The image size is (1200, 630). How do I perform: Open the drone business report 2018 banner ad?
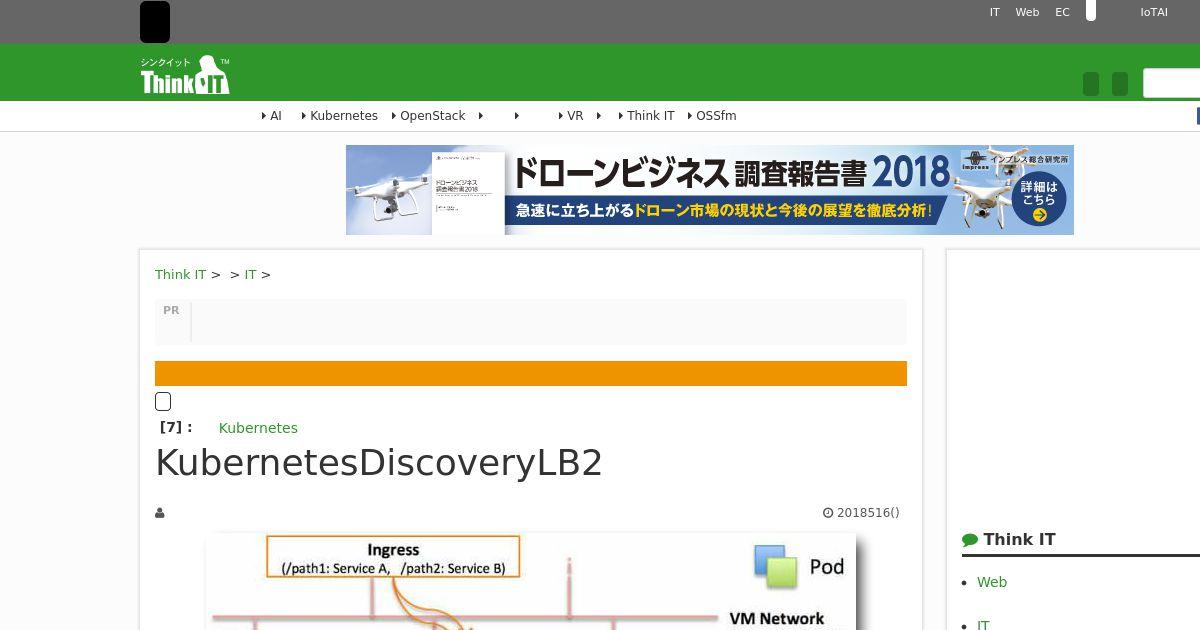pos(710,190)
